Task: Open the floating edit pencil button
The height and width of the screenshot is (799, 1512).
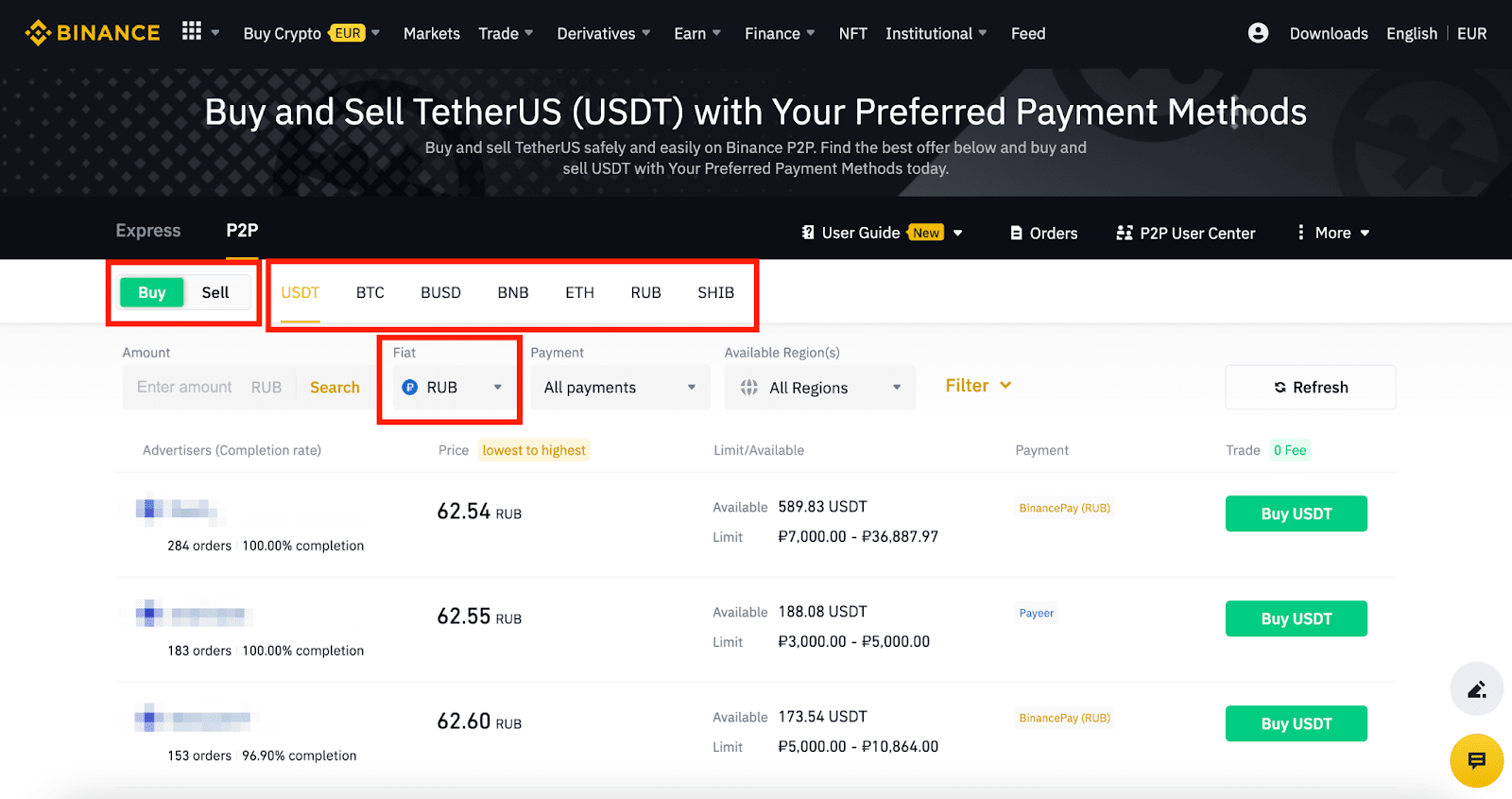Action: (x=1477, y=688)
